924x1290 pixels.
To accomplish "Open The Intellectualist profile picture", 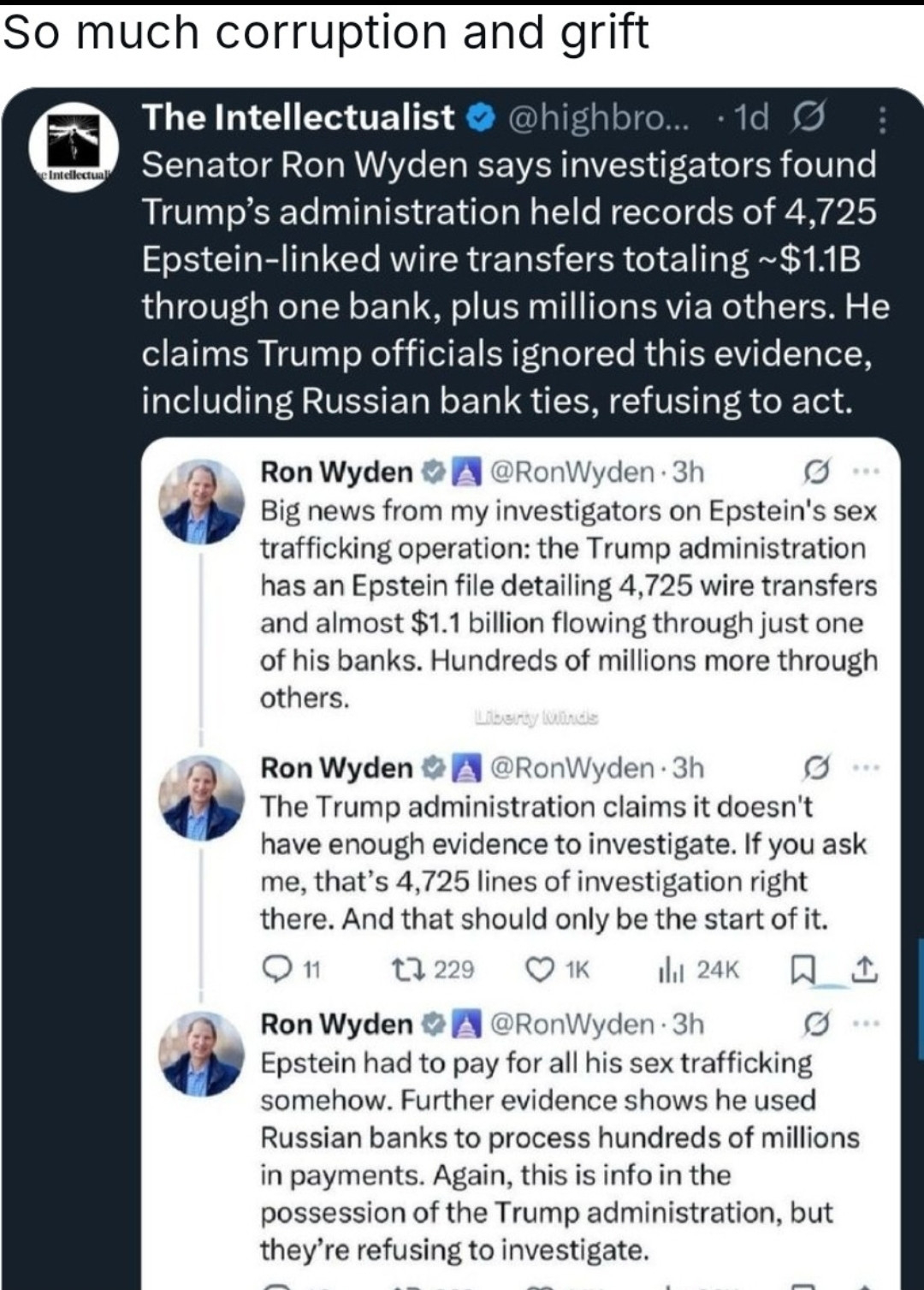I will (74, 147).
